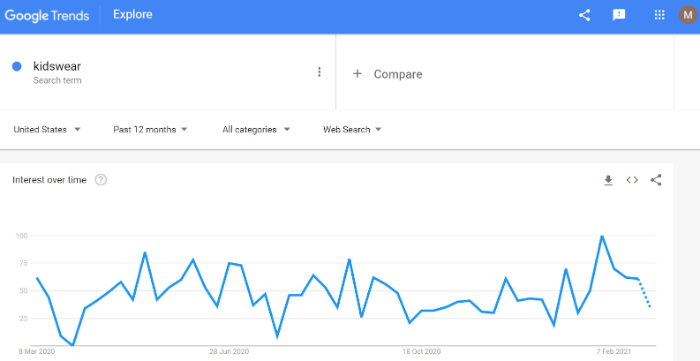Open the three-dot menu for kidswear term

(x=319, y=72)
